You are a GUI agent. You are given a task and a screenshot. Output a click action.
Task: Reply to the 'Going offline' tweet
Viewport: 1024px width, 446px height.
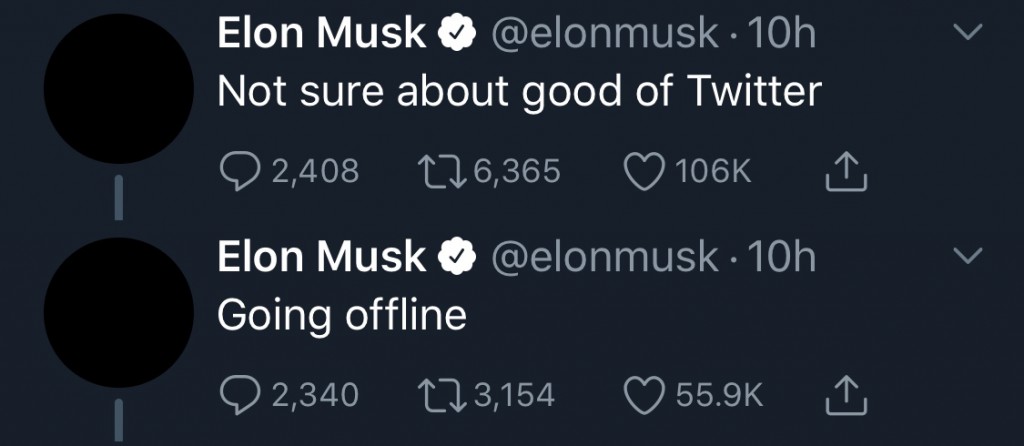pos(238,395)
